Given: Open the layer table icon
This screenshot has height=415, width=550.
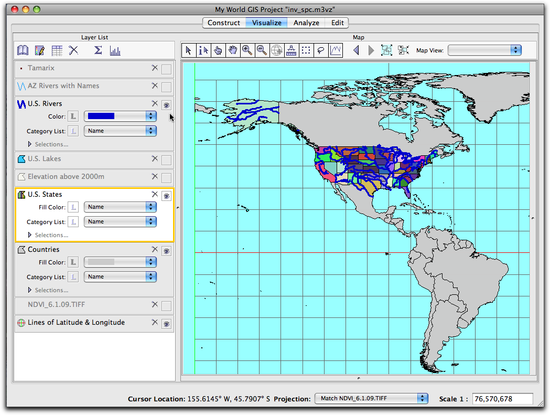Looking at the screenshot, I should 57,51.
